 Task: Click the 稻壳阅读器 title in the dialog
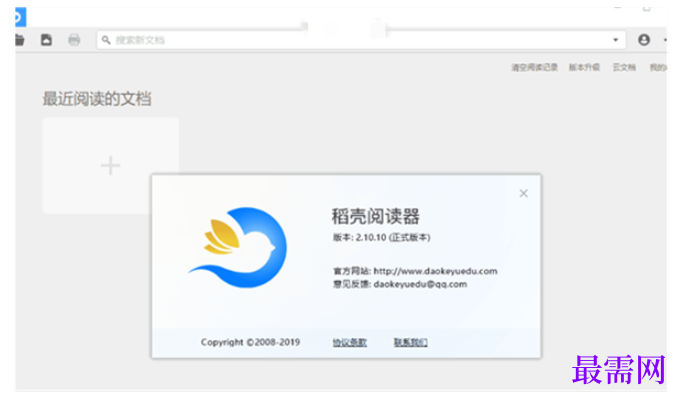click(x=376, y=216)
